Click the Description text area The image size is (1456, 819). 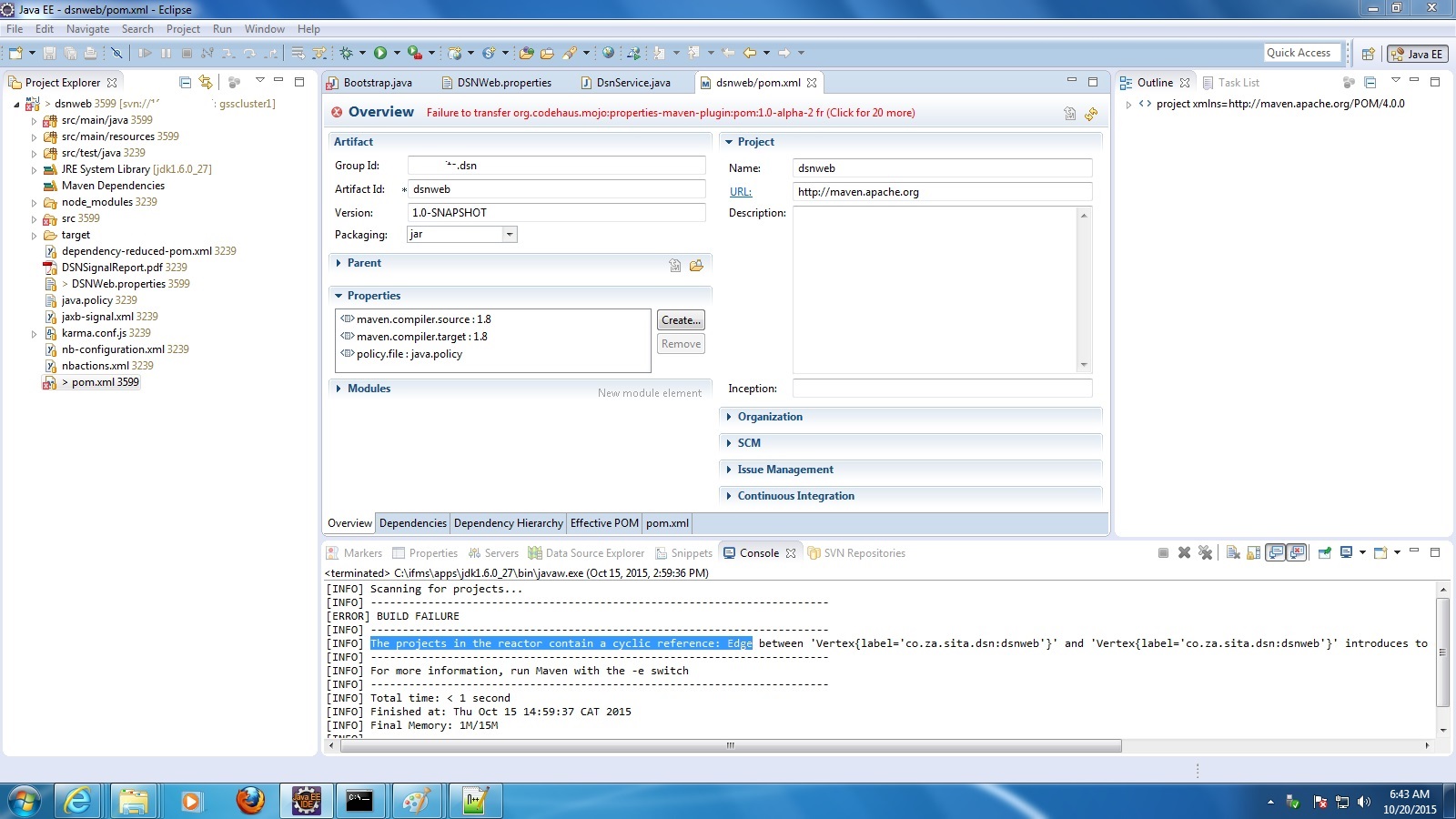coord(935,289)
